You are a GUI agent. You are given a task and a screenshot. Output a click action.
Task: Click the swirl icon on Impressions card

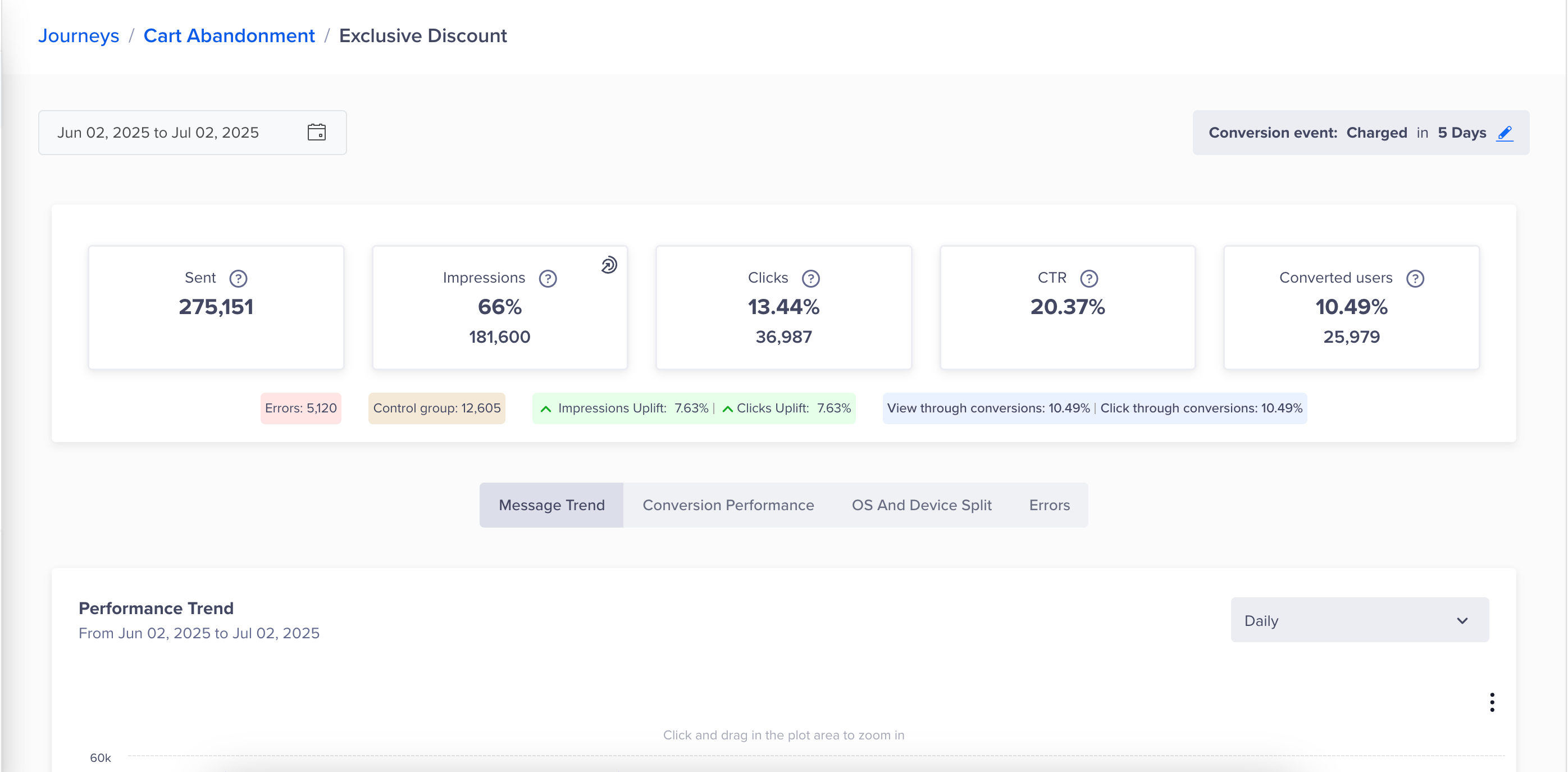(x=609, y=265)
